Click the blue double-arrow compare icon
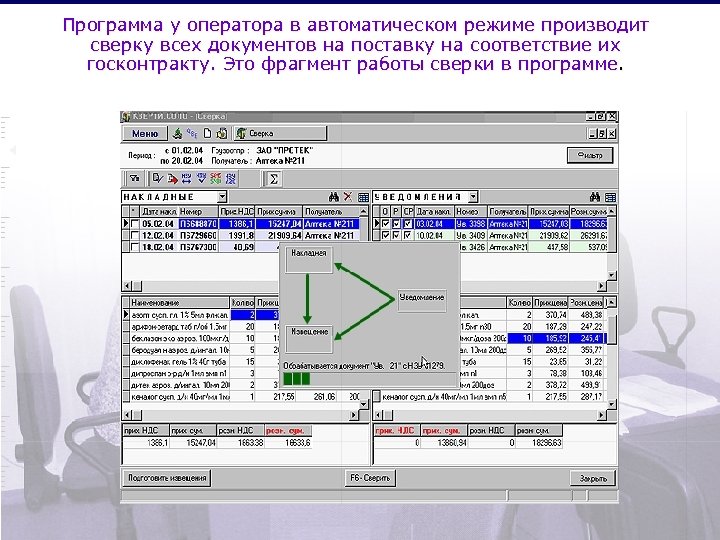The image size is (720, 540). click(x=186, y=178)
